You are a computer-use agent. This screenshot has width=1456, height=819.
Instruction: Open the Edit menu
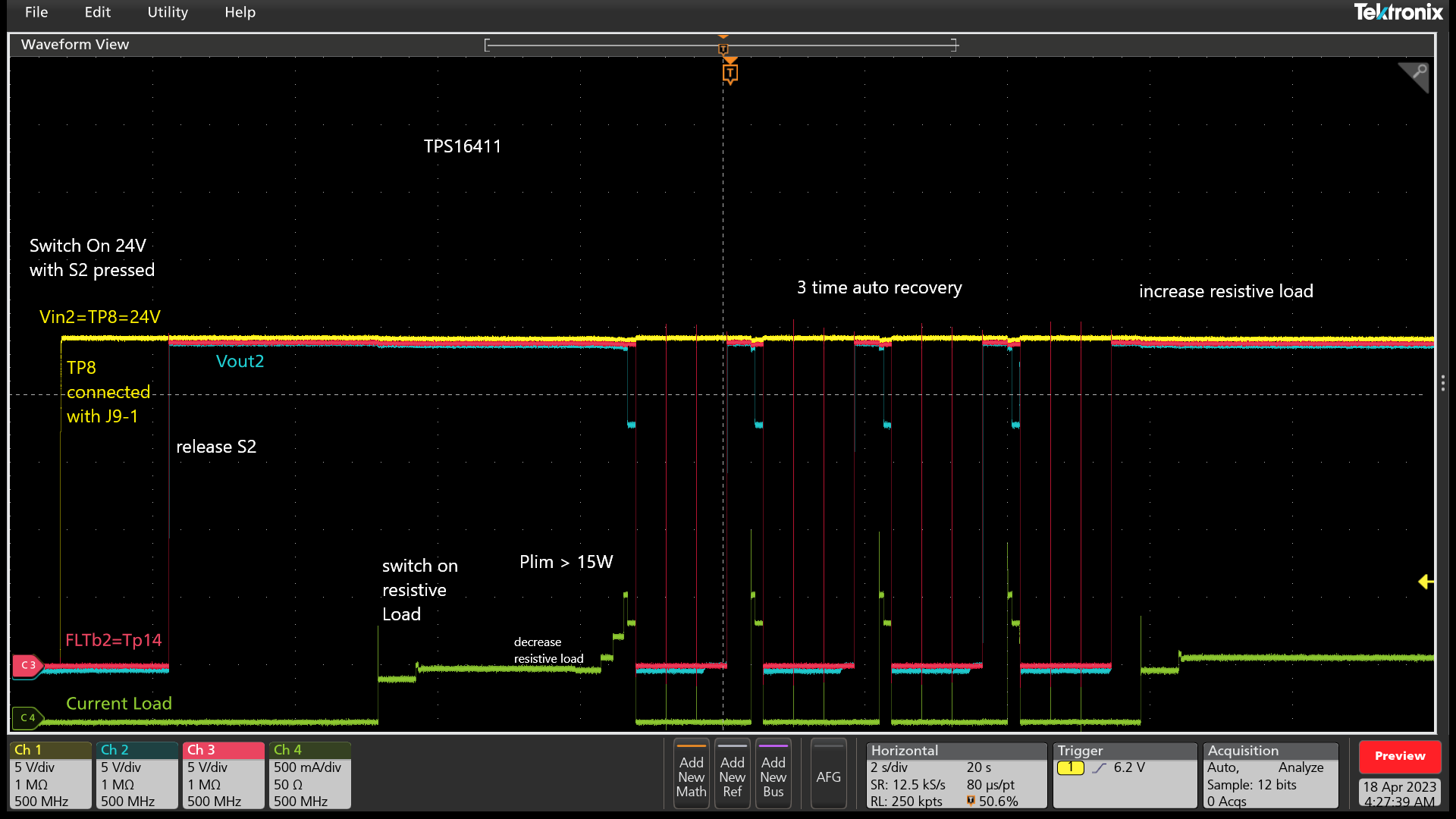[98, 12]
